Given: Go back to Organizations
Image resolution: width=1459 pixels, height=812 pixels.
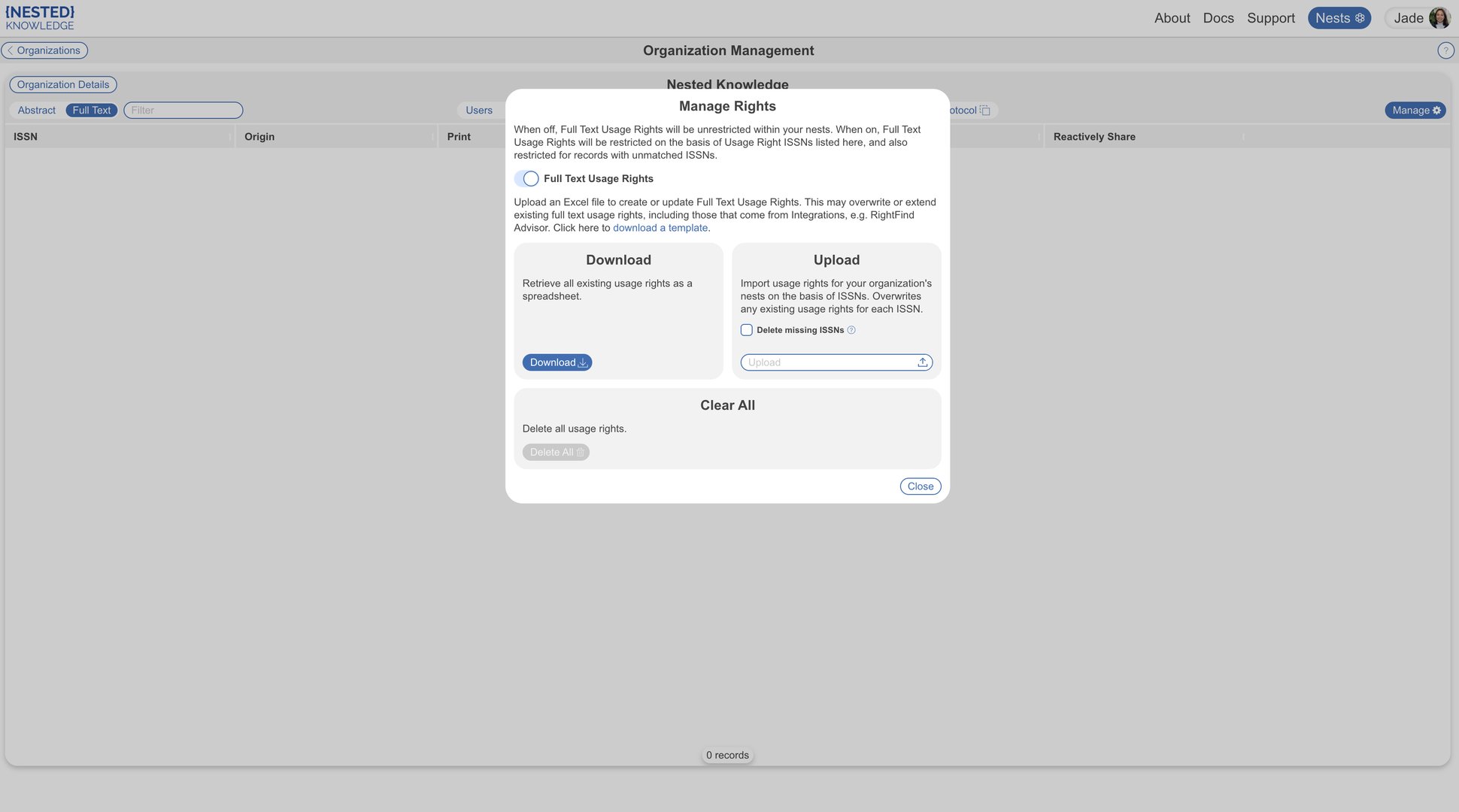Looking at the screenshot, I should pos(44,50).
